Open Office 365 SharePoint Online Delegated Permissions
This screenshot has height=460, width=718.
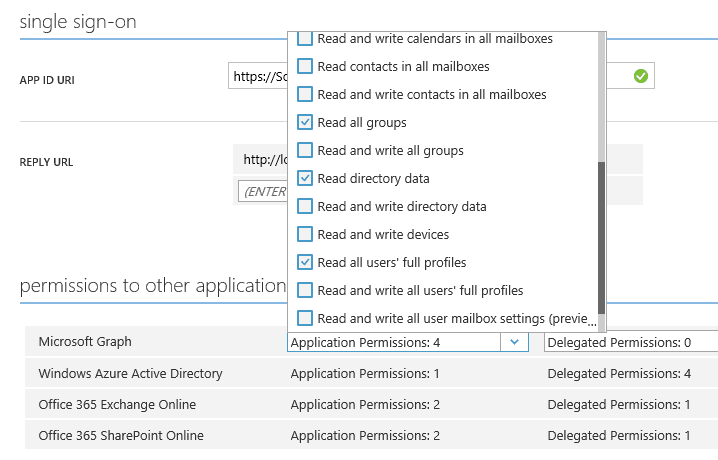[x=619, y=436]
